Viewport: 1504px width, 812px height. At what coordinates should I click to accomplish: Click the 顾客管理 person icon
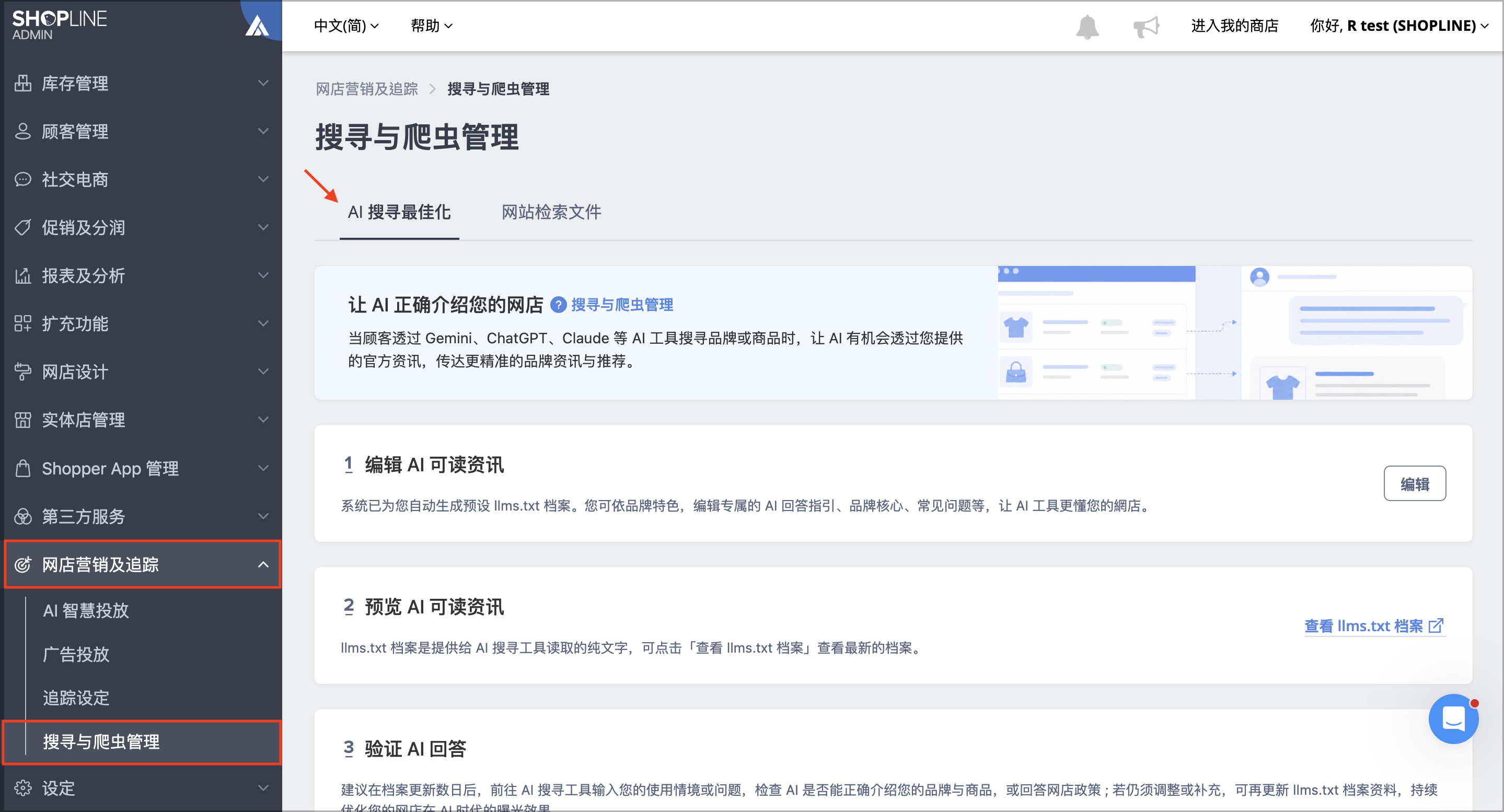tap(23, 131)
